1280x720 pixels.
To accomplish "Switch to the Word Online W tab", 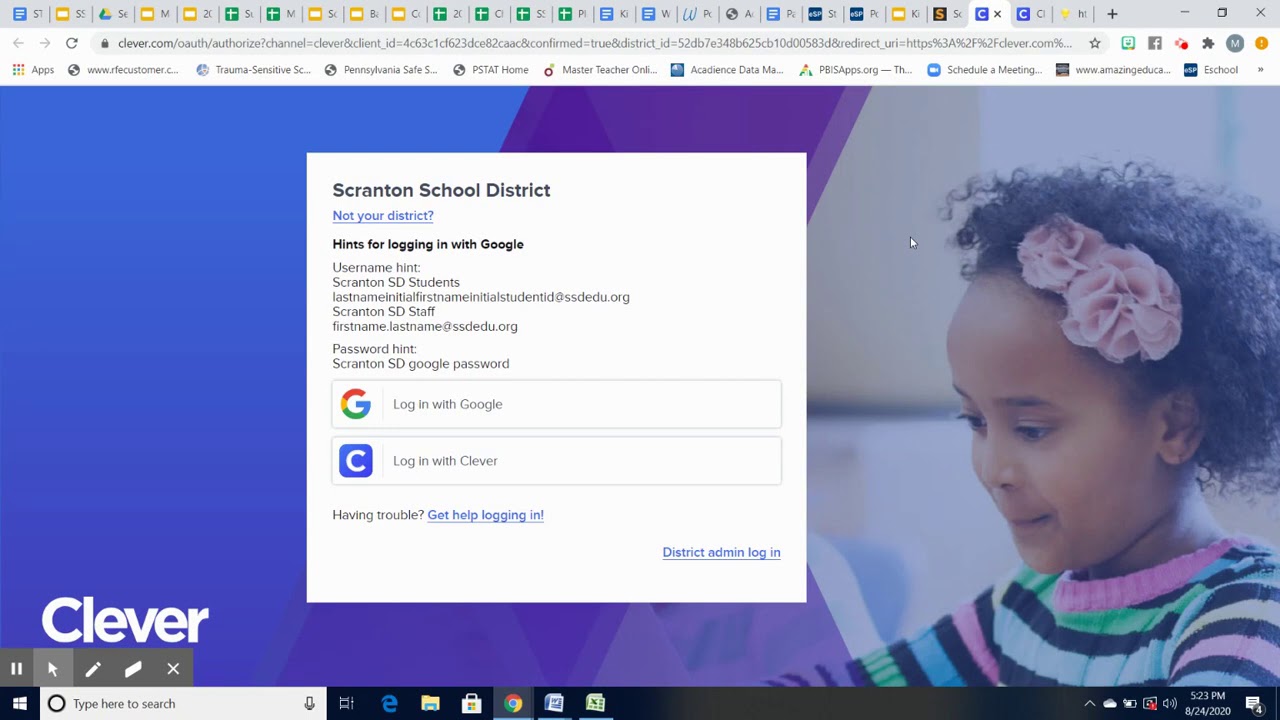I will [697, 14].
